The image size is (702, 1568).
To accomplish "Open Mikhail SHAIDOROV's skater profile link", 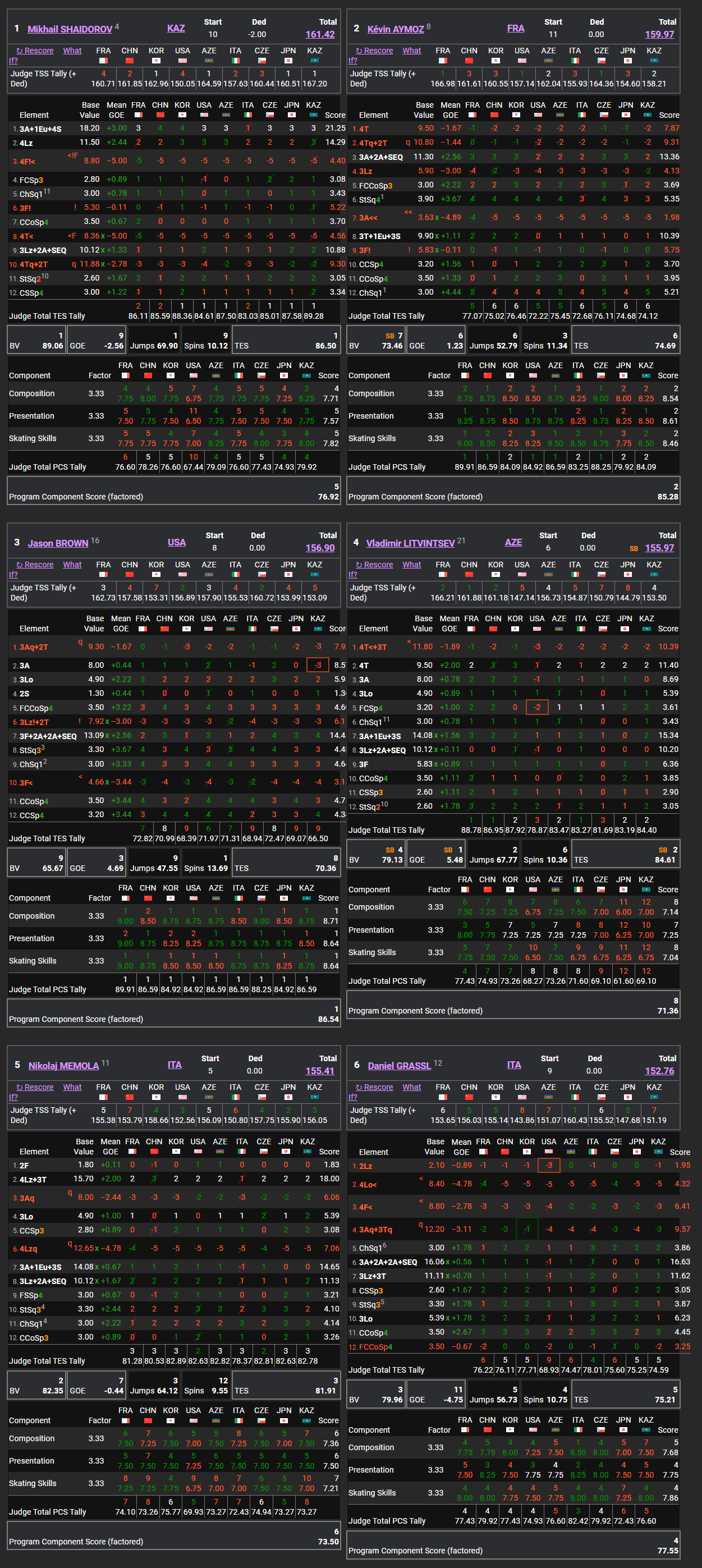I will click(x=70, y=29).
